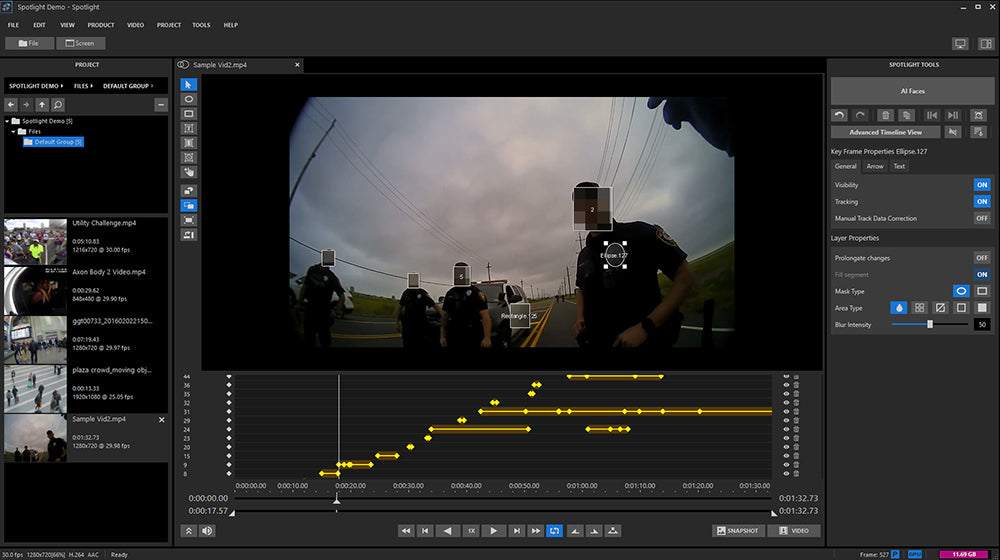This screenshot has width=1000, height=560.
Task: Choose the arrow selection tool
Action: coord(189,85)
